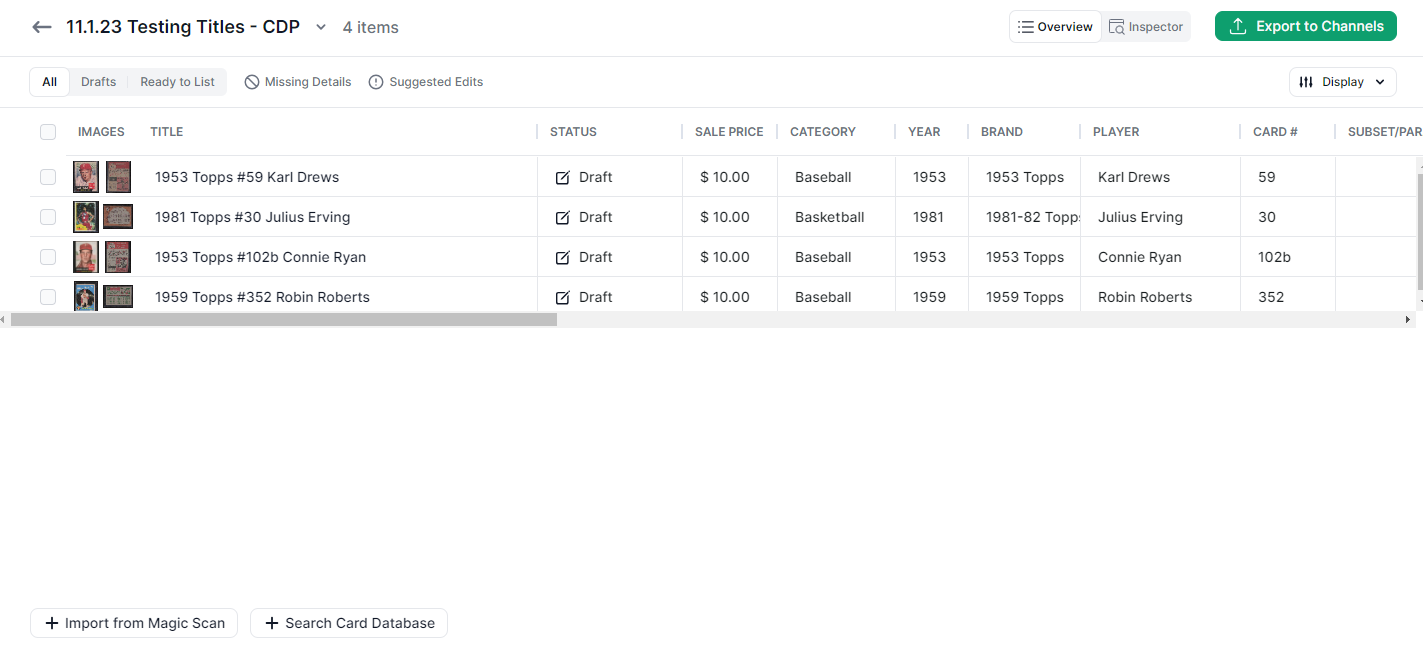1423x647 pixels.
Task: Filter by Missing Details
Action: tap(298, 82)
